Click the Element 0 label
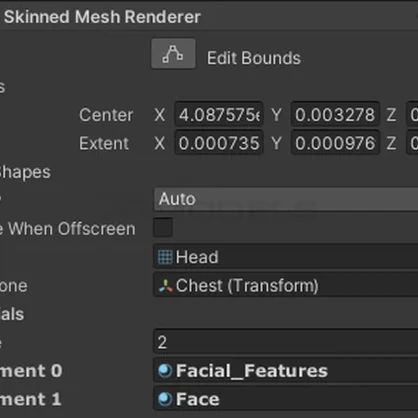 coord(31,371)
